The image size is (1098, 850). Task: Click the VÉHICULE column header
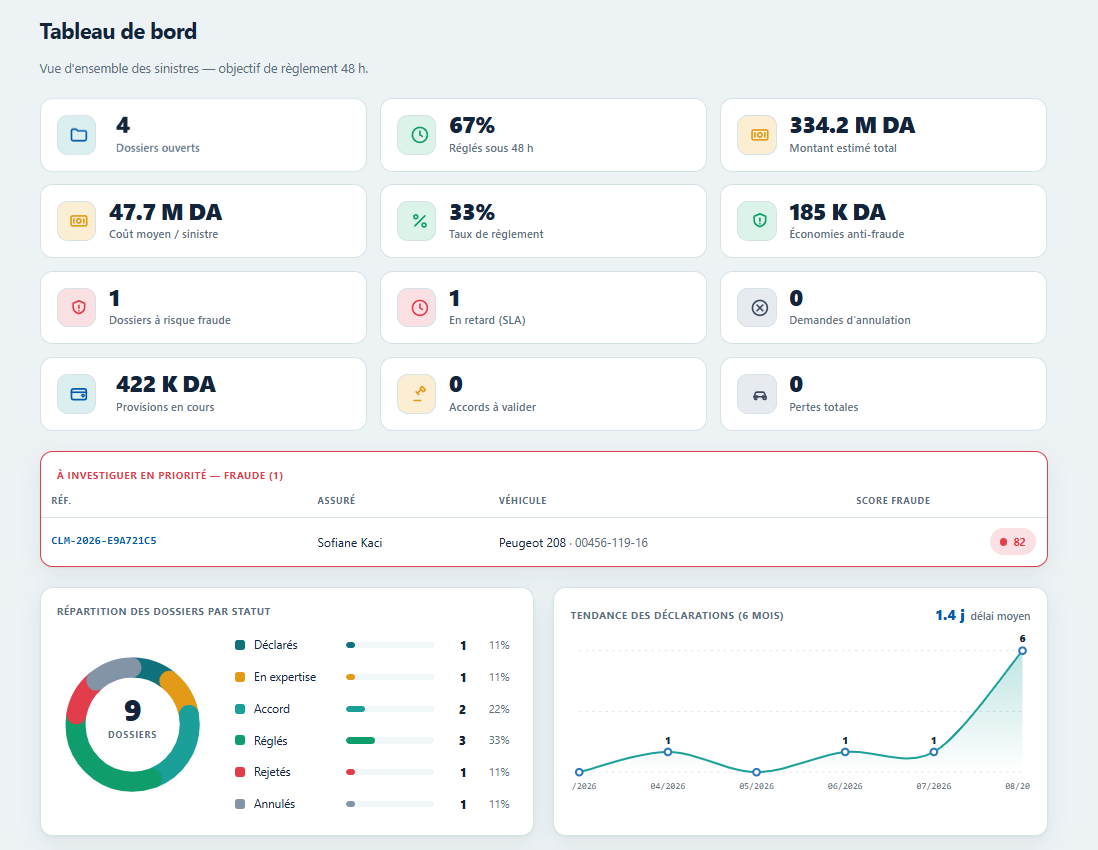click(x=522, y=501)
